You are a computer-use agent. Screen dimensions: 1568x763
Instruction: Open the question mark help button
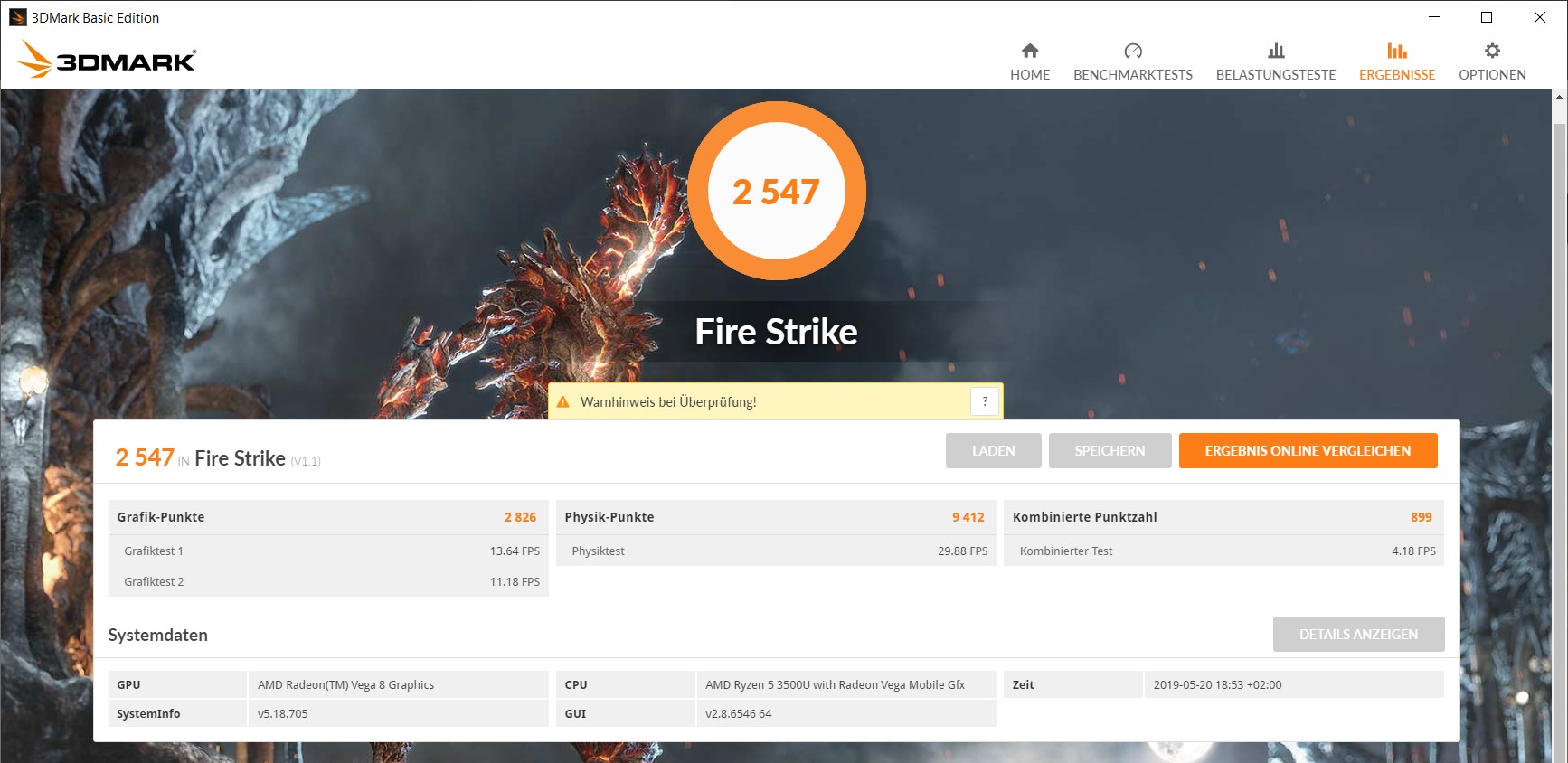(985, 401)
